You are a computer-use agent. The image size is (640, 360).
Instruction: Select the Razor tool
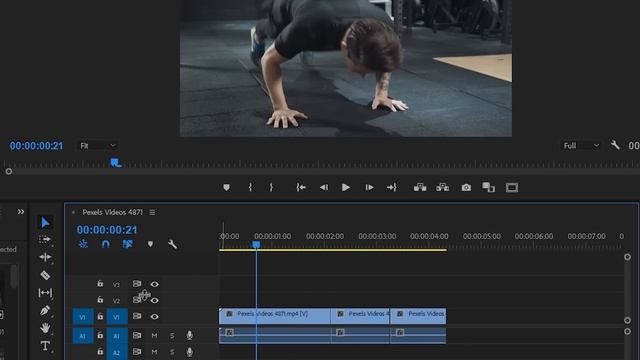click(45, 275)
